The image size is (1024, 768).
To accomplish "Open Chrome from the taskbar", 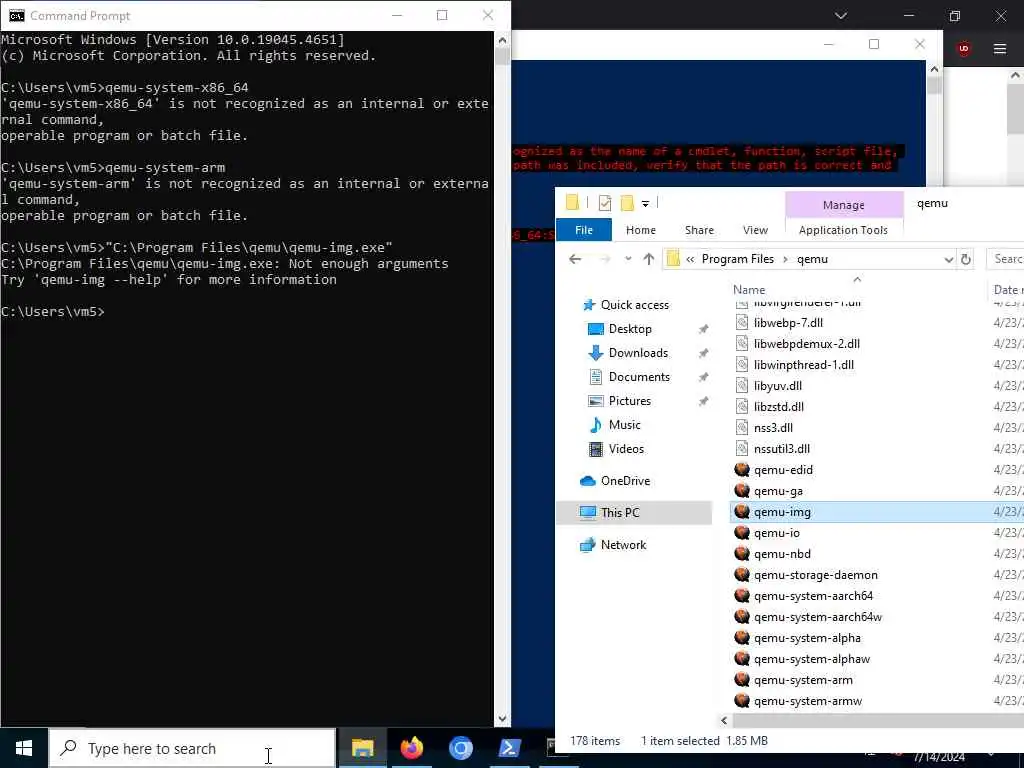I will (x=460, y=748).
